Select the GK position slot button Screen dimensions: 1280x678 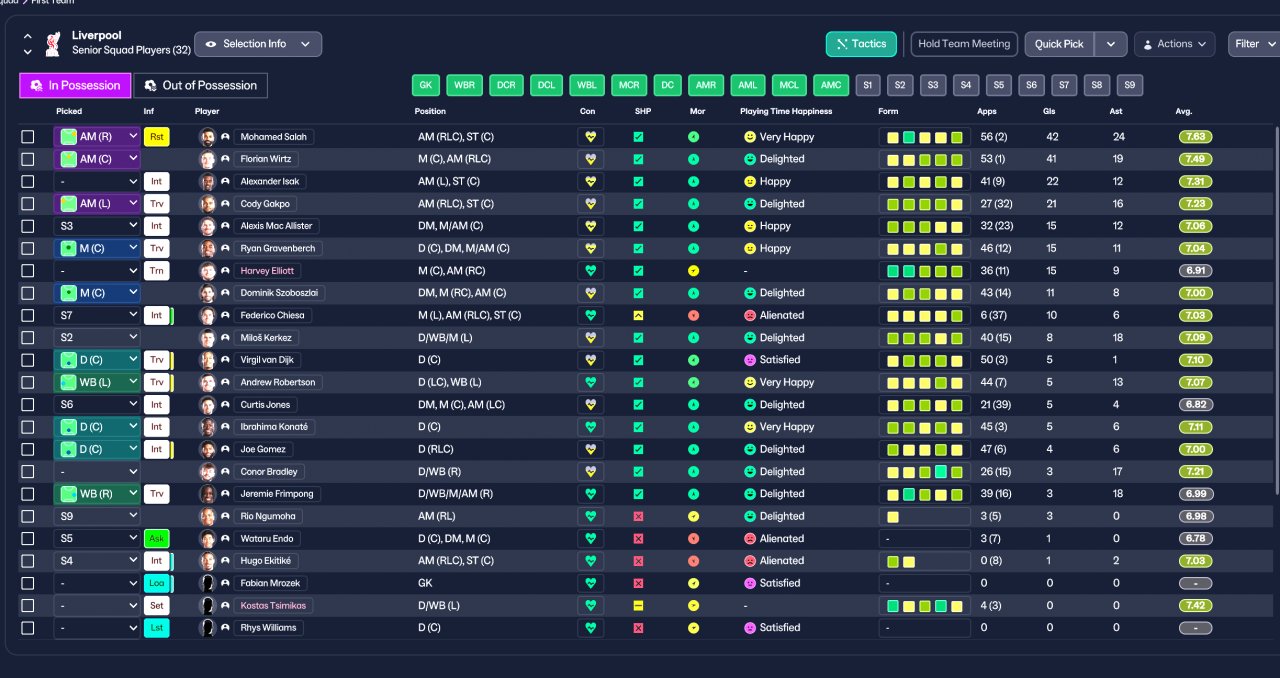pyautogui.click(x=426, y=85)
